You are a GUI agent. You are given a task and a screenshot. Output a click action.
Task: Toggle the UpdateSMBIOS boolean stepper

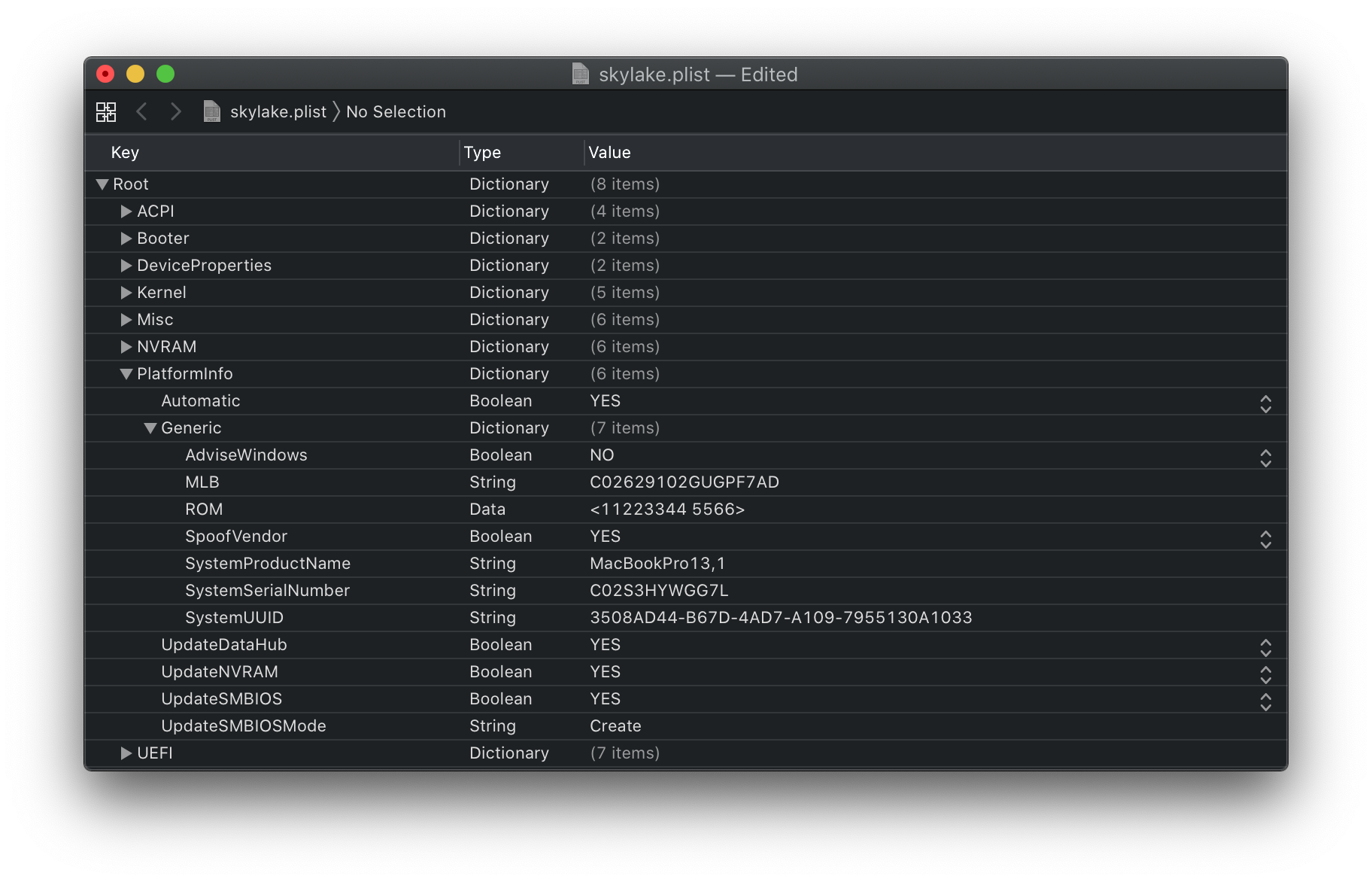click(1265, 702)
